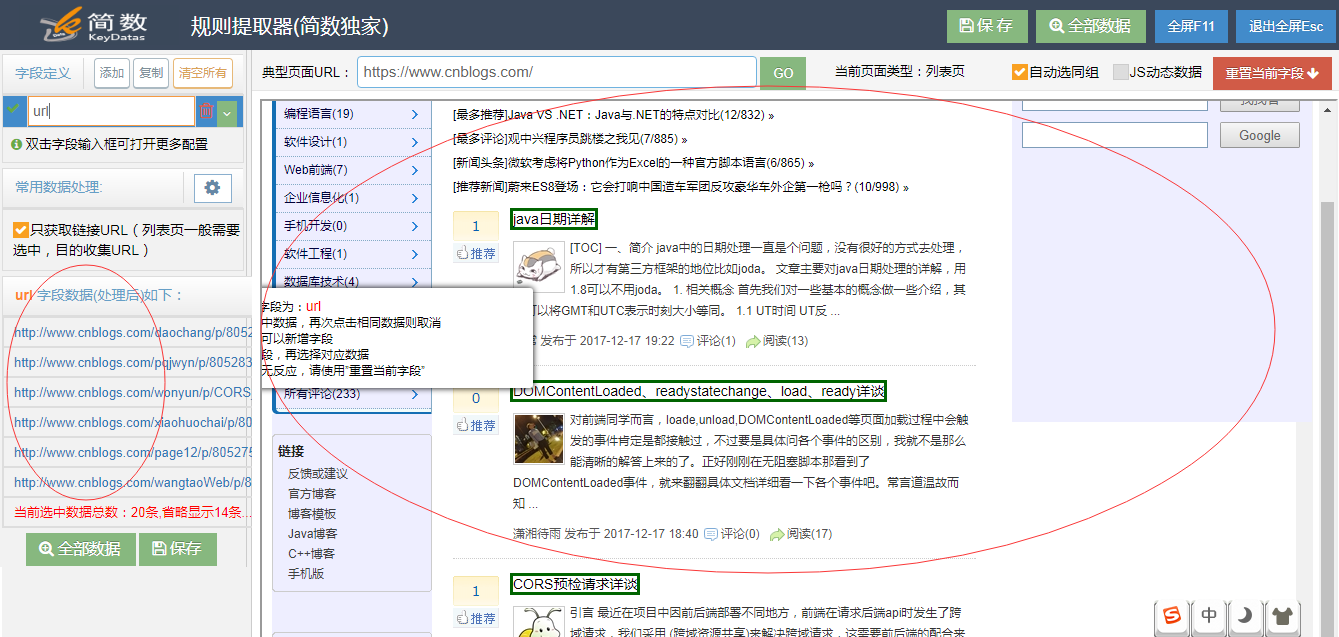Click the 阅读(17) read count link
Viewport: 1339px width, 637px height.
click(801, 534)
